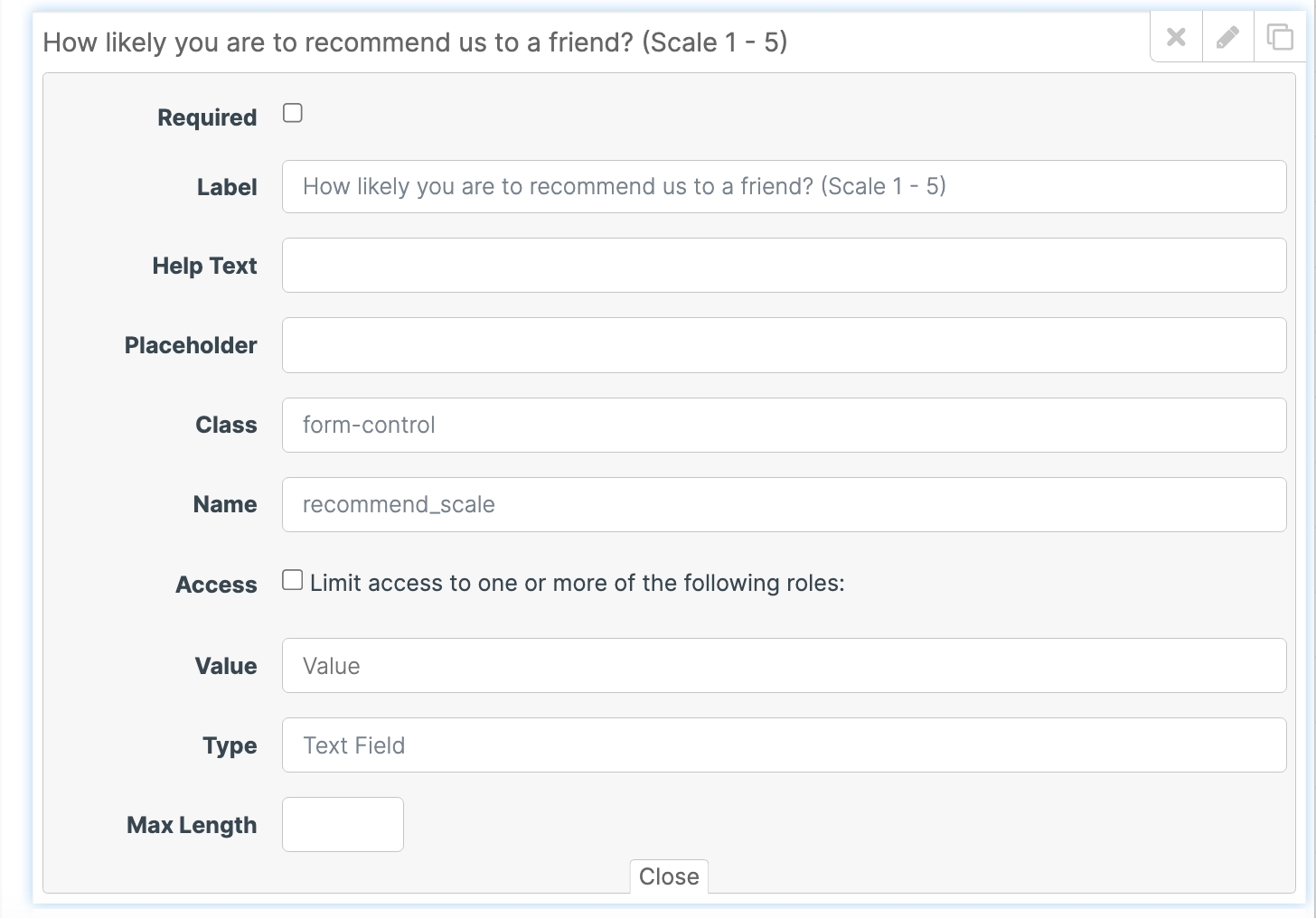Duplicate the field using the copy icon
The height and width of the screenshot is (918, 1316).
coord(1280,37)
